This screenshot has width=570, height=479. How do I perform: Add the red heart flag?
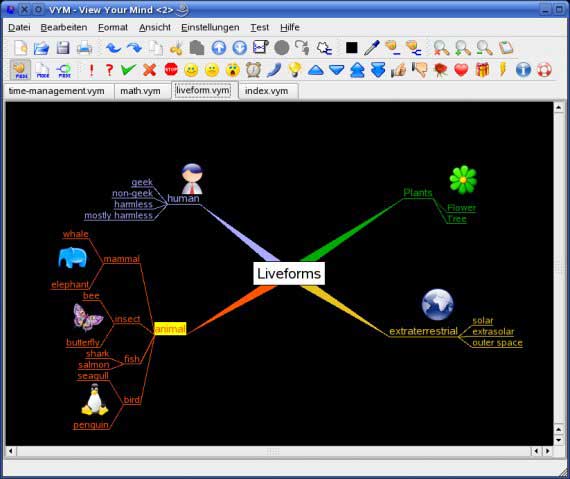(x=461, y=70)
